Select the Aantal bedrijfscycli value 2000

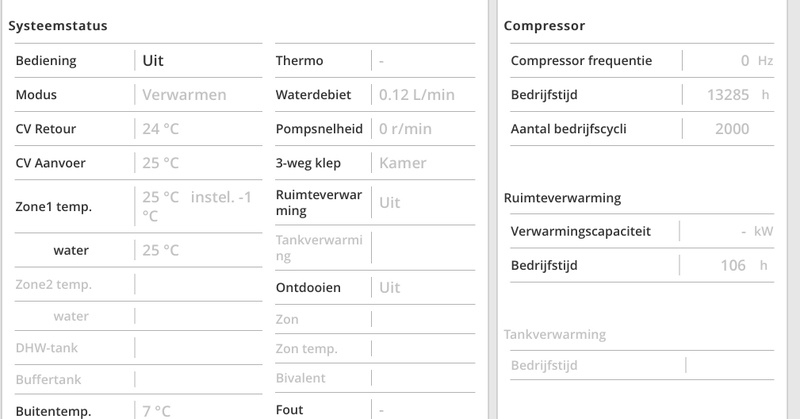732,129
